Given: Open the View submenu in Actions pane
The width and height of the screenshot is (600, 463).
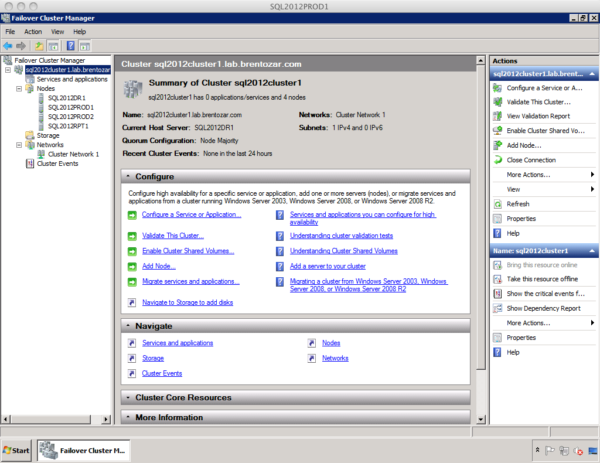Looking at the screenshot, I should pyautogui.click(x=544, y=189).
